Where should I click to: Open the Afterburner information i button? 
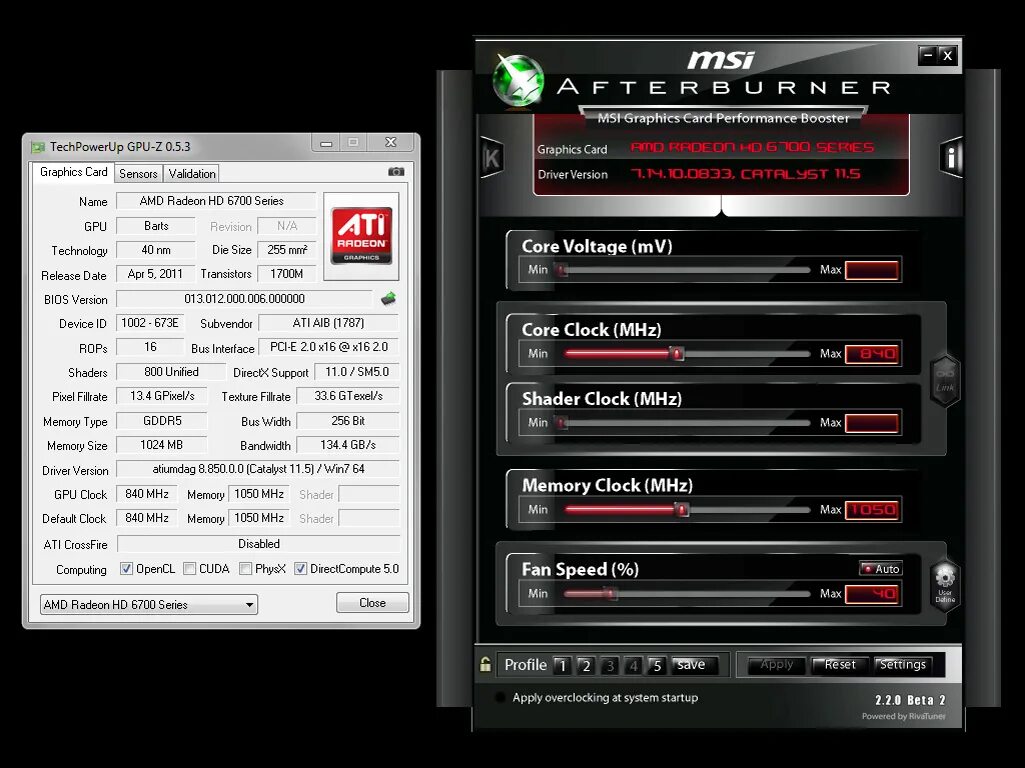[951, 158]
